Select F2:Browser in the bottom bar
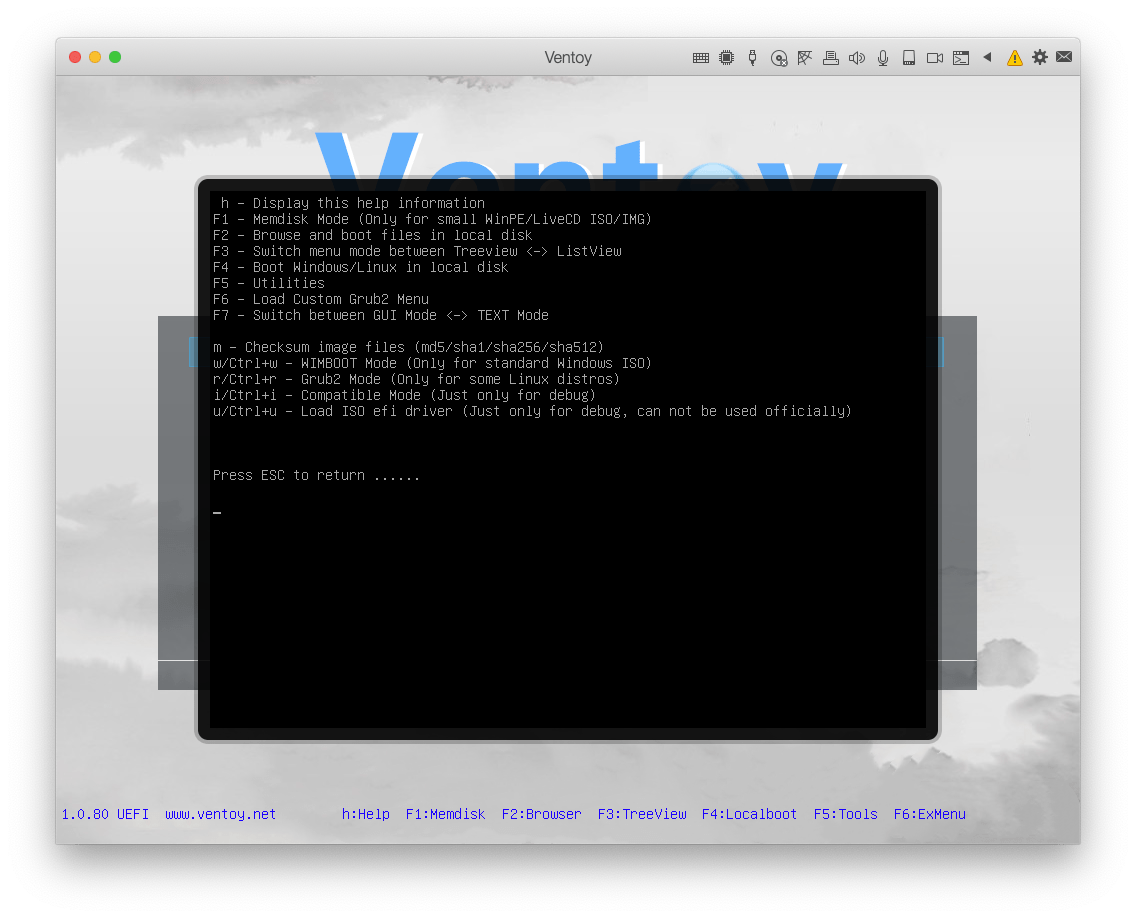1136x918 pixels. tap(541, 814)
